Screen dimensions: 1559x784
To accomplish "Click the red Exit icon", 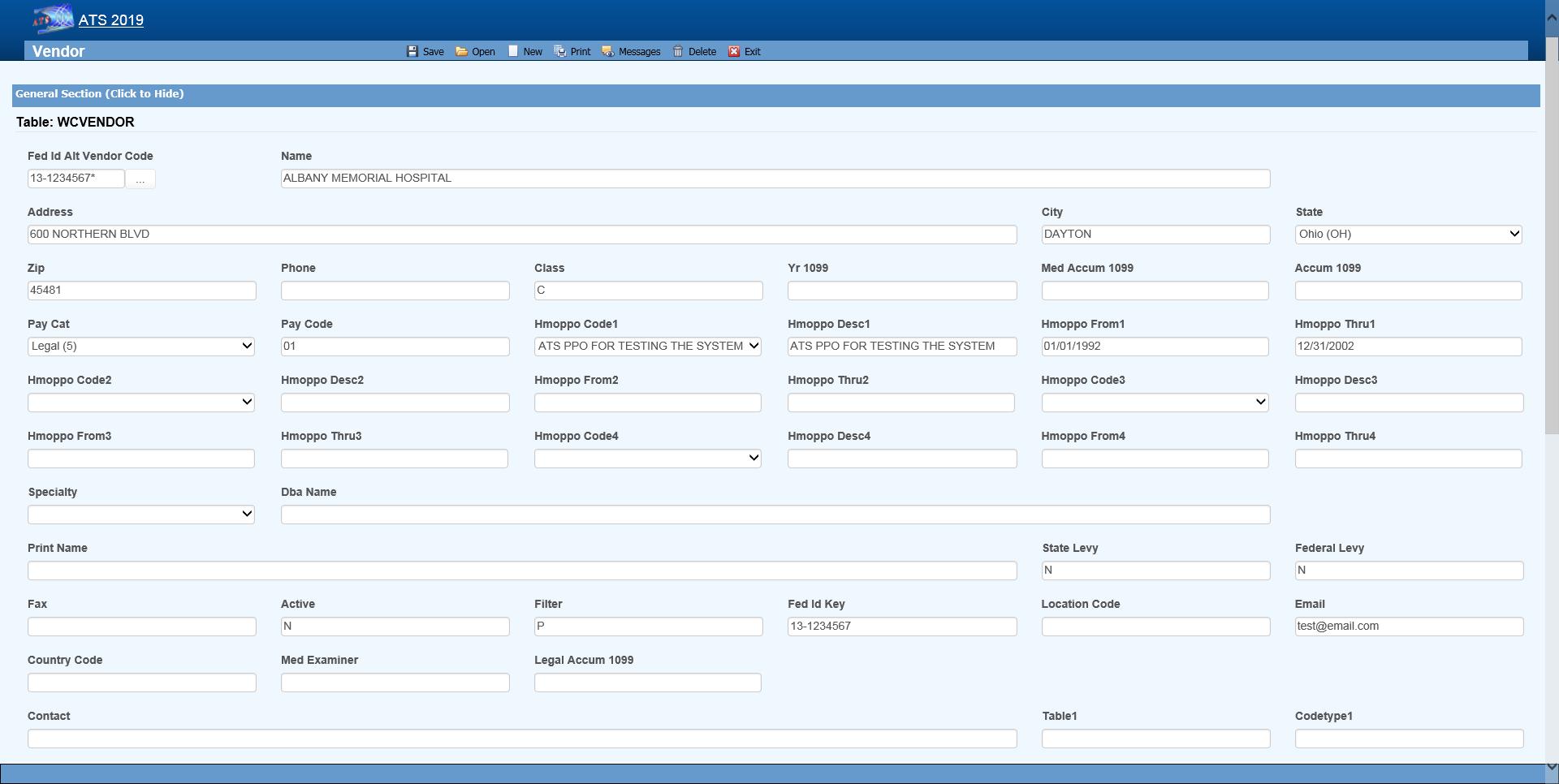I will 734,51.
